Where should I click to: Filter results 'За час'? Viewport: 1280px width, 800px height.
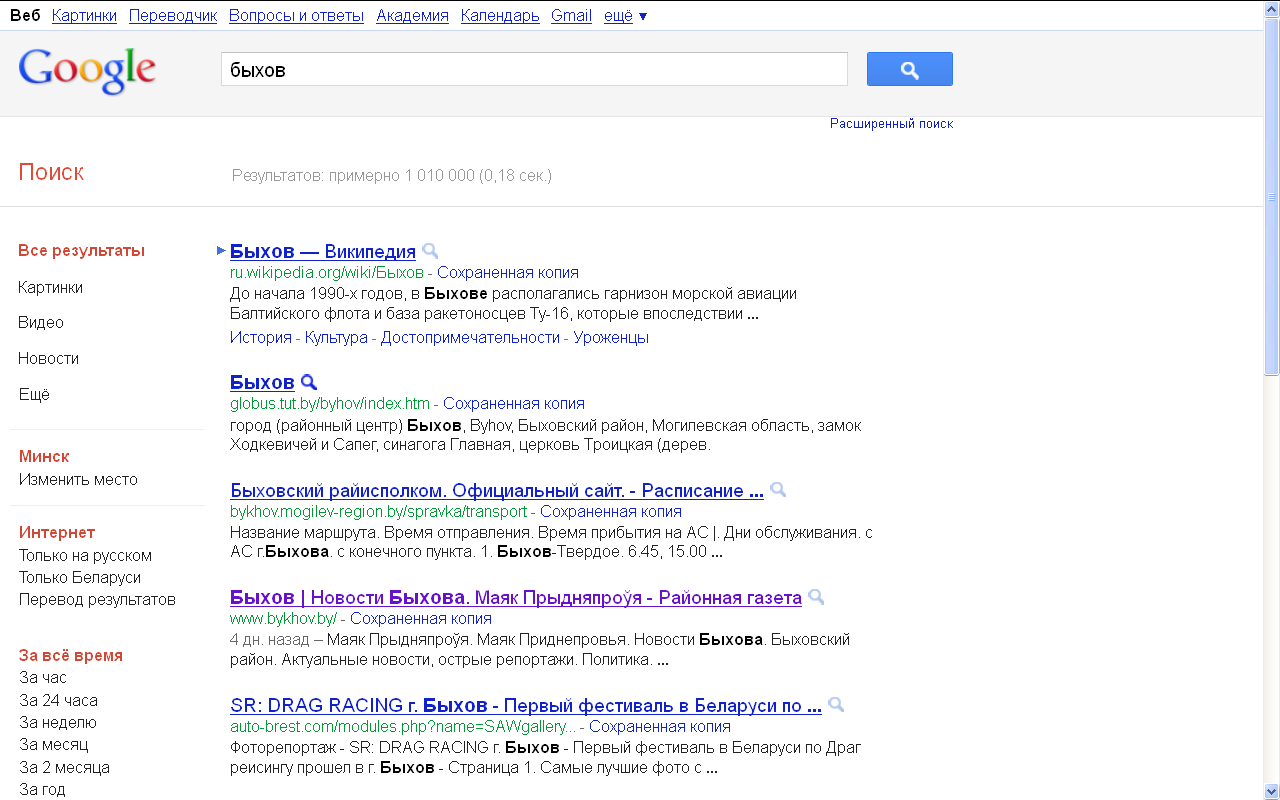click(43, 677)
